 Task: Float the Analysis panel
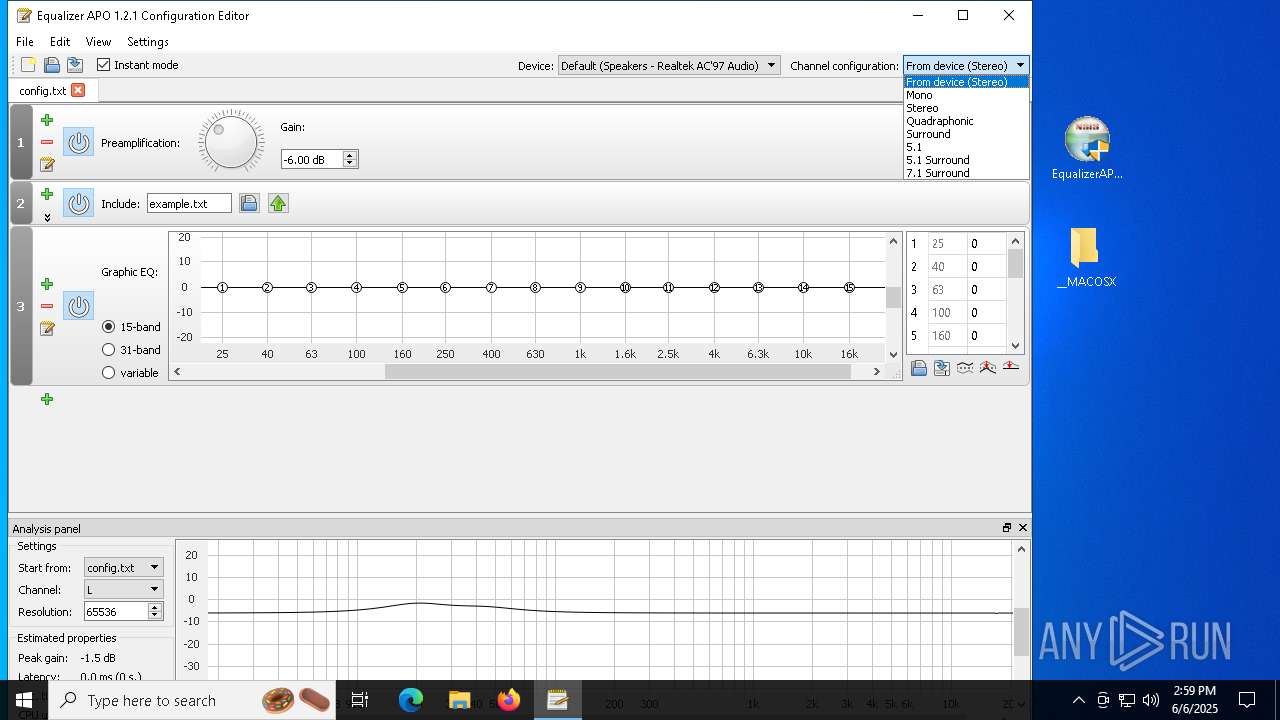pos(1007,528)
